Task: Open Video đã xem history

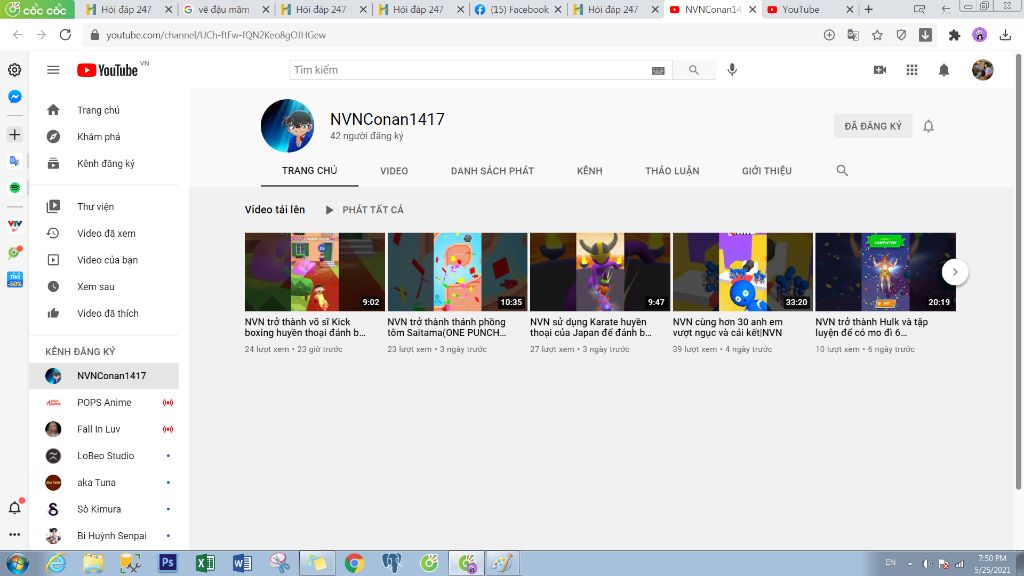Action: [104, 233]
